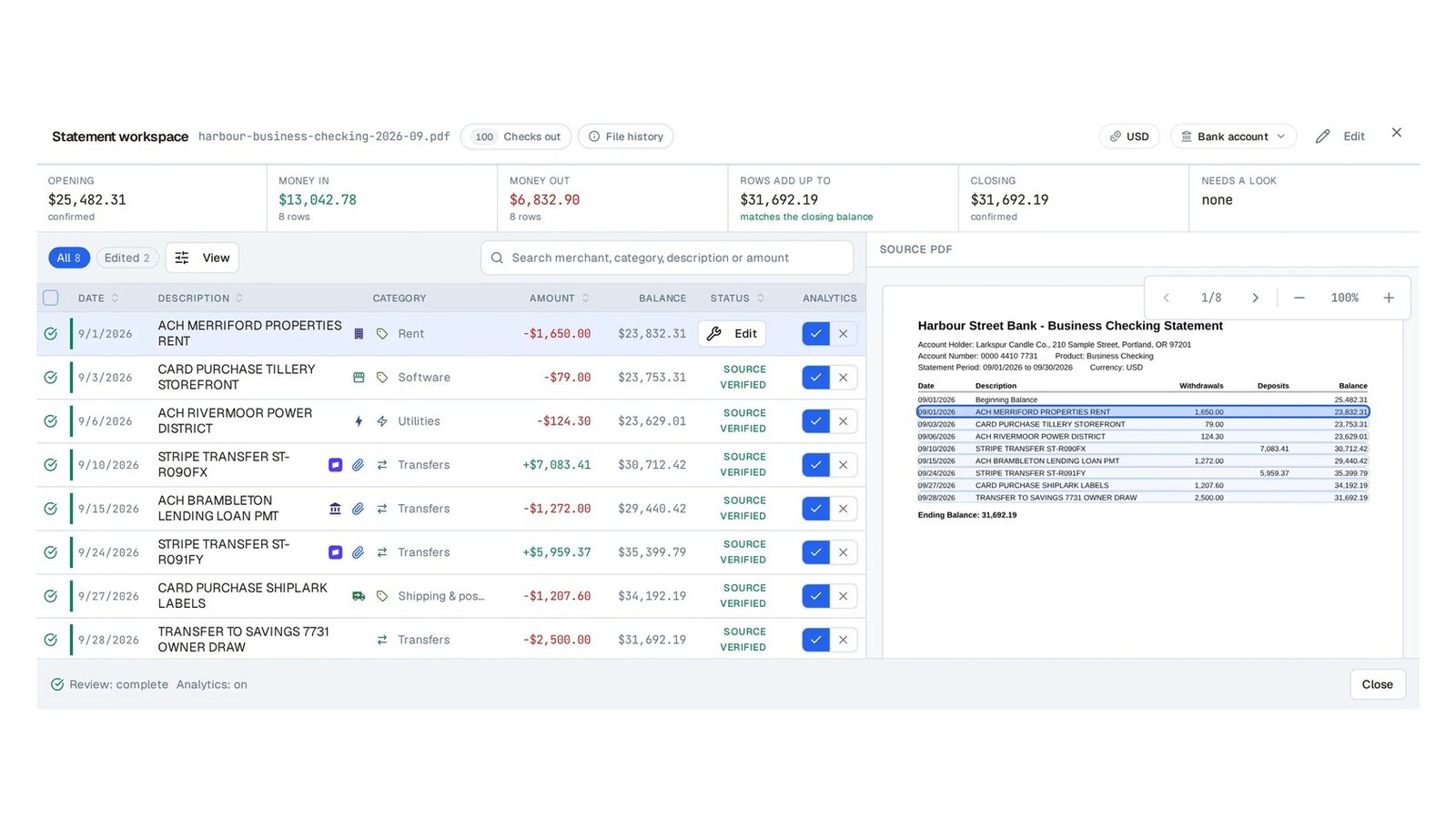Sort by the Description column arrows
The height and width of the screenshot is (819, 1456).
[239, 298]
